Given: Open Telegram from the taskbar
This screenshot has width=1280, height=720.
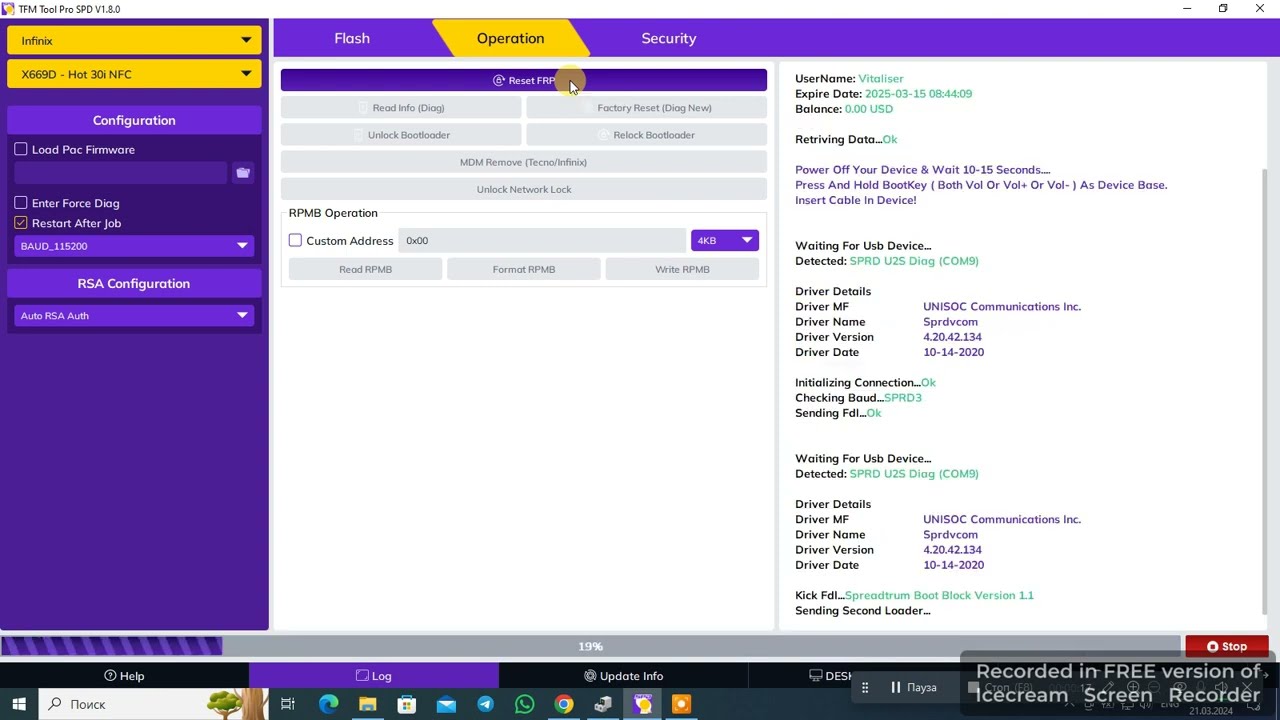Looking at the screenshot, I should (x=485, y=704).
